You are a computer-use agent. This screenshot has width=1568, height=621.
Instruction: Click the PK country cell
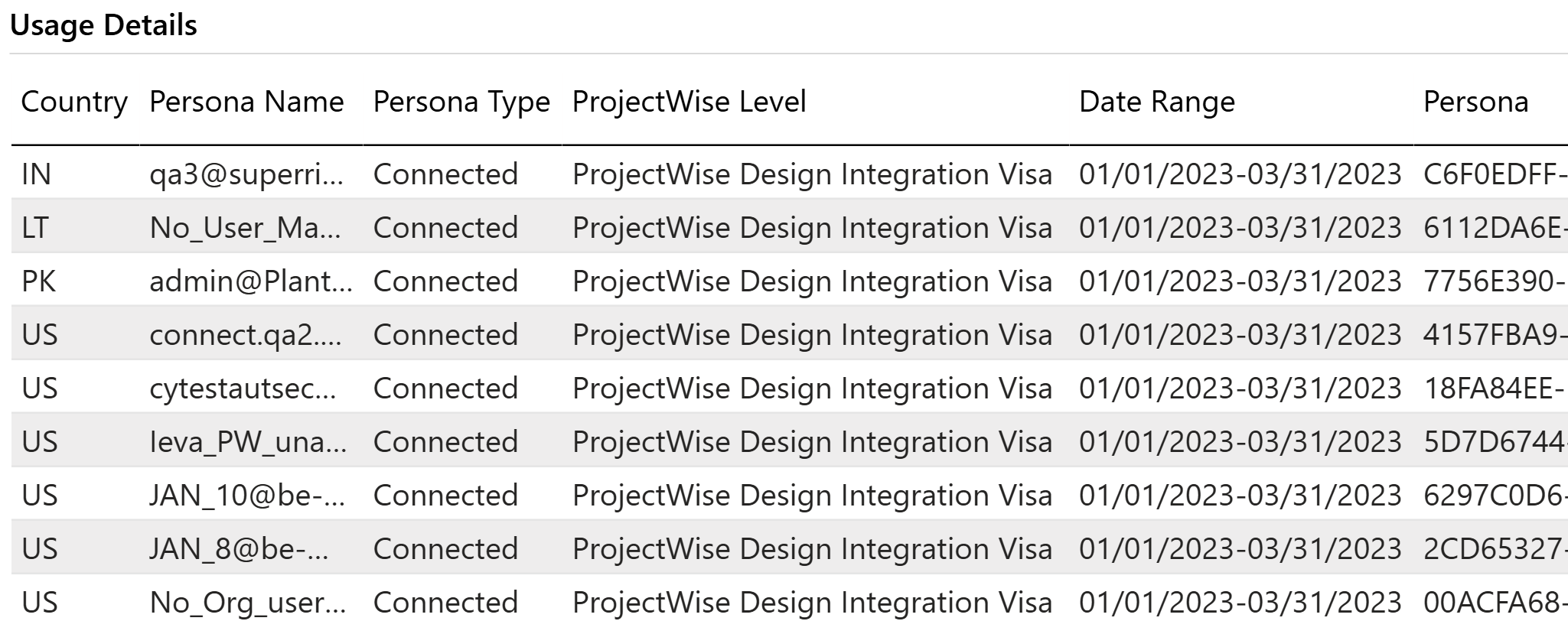point(38,281)
